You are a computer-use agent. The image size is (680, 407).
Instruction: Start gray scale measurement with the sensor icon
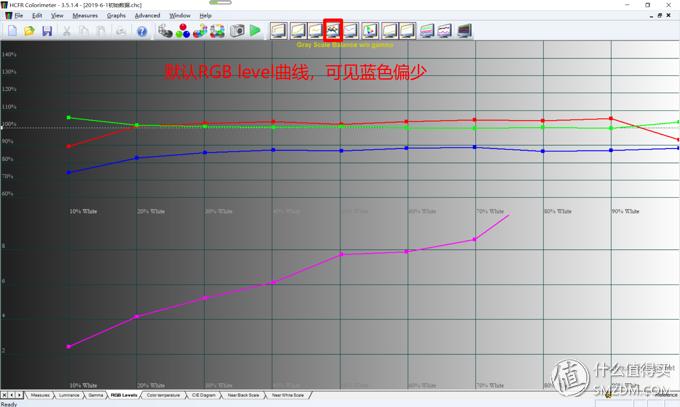165,31
